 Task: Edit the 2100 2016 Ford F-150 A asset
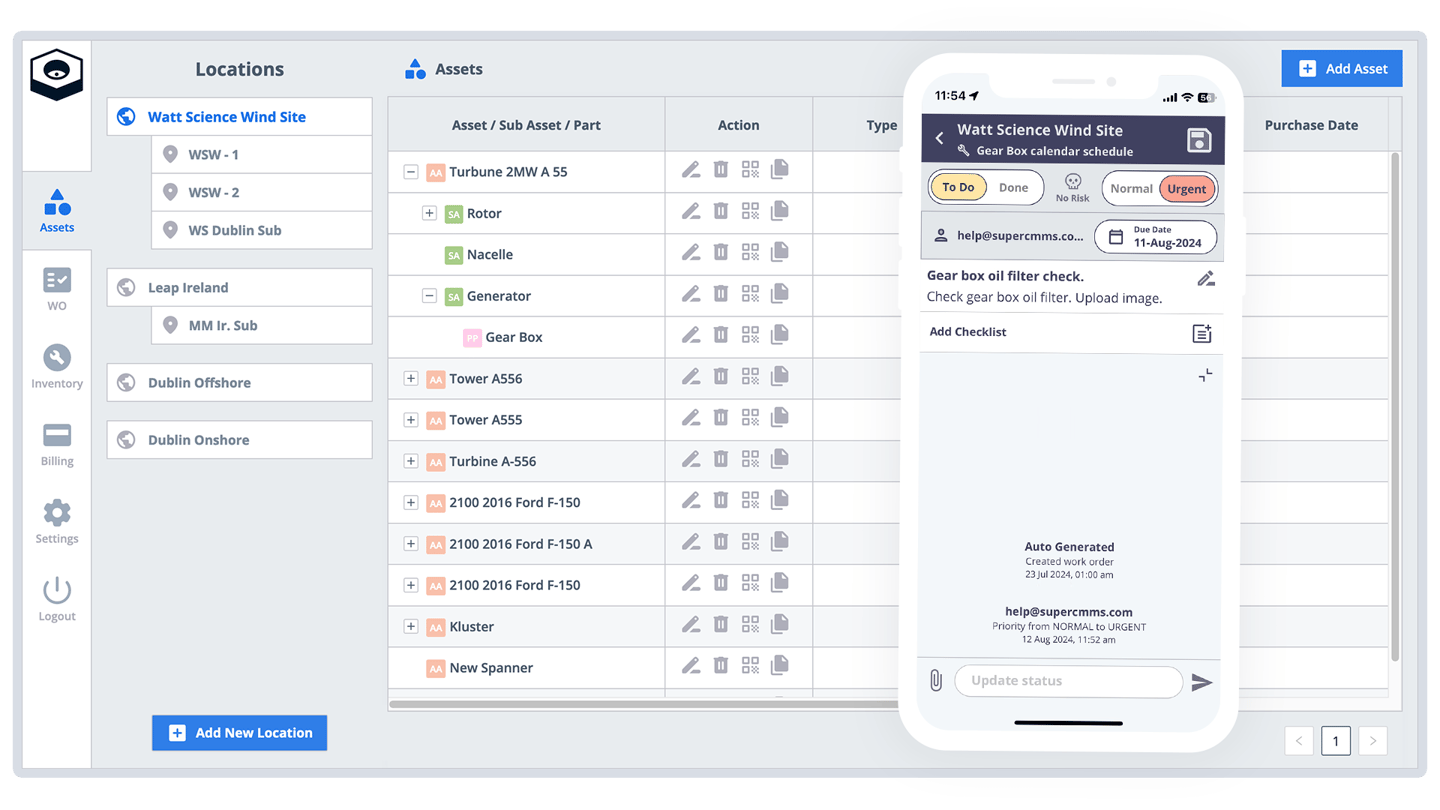(691, 543)
